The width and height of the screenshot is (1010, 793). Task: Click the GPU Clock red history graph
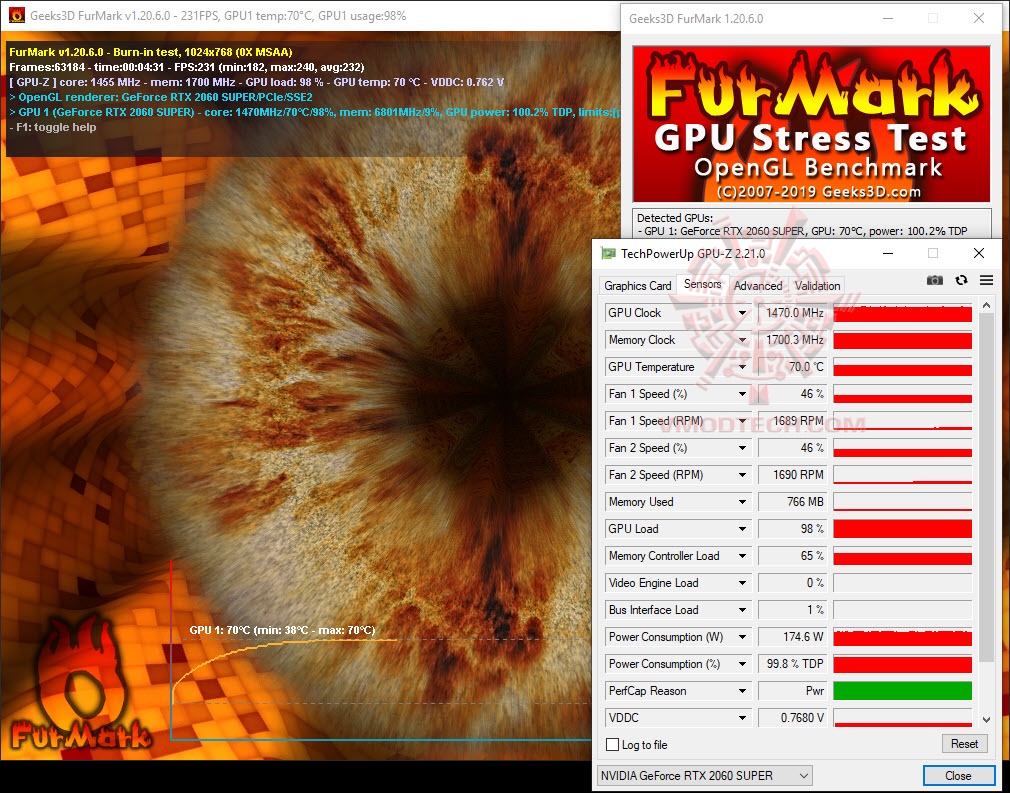pos(902,313)
